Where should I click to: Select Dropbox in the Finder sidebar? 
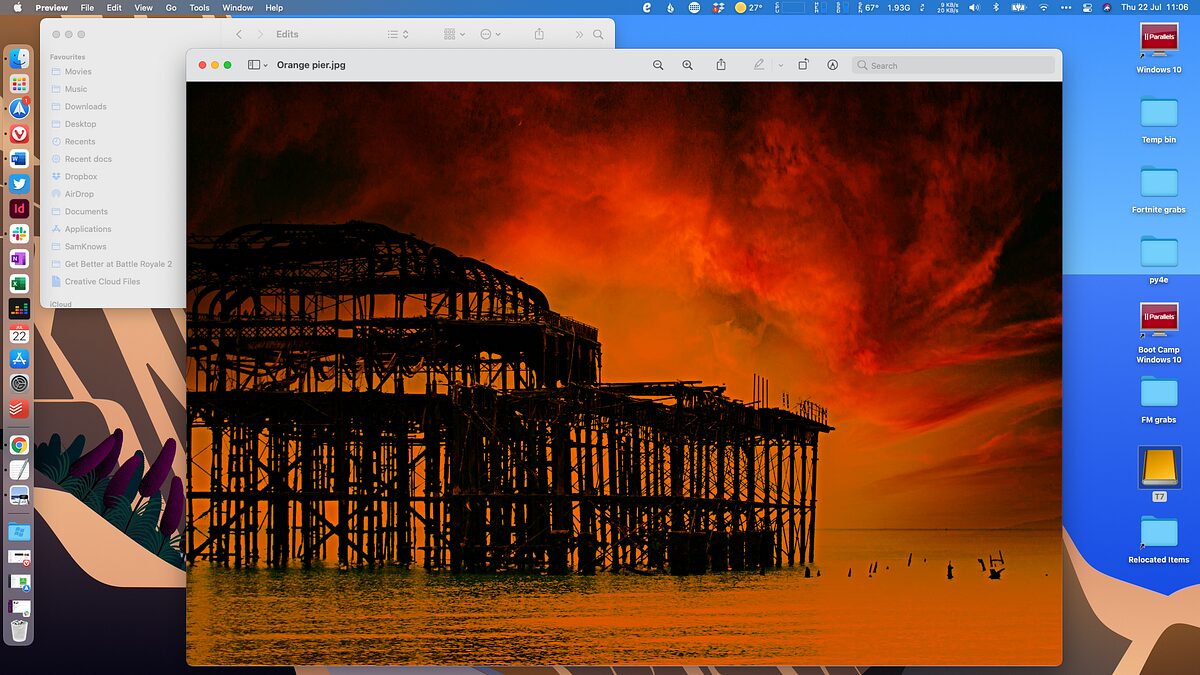[x=82, y=176]
